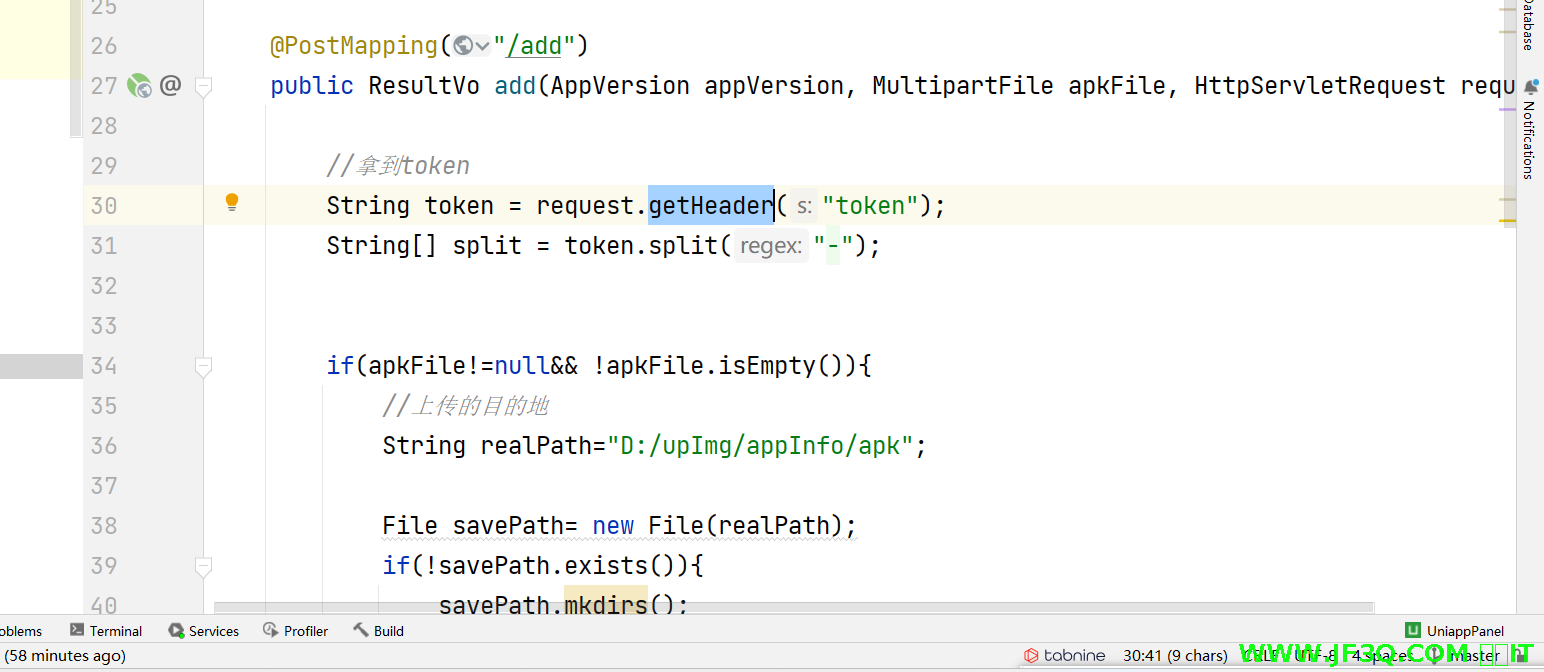Image resolution: width=1544 pixels, height=672 pixels.
Task: Open the Database side panel tab
Action: (x=1528, y=25)
